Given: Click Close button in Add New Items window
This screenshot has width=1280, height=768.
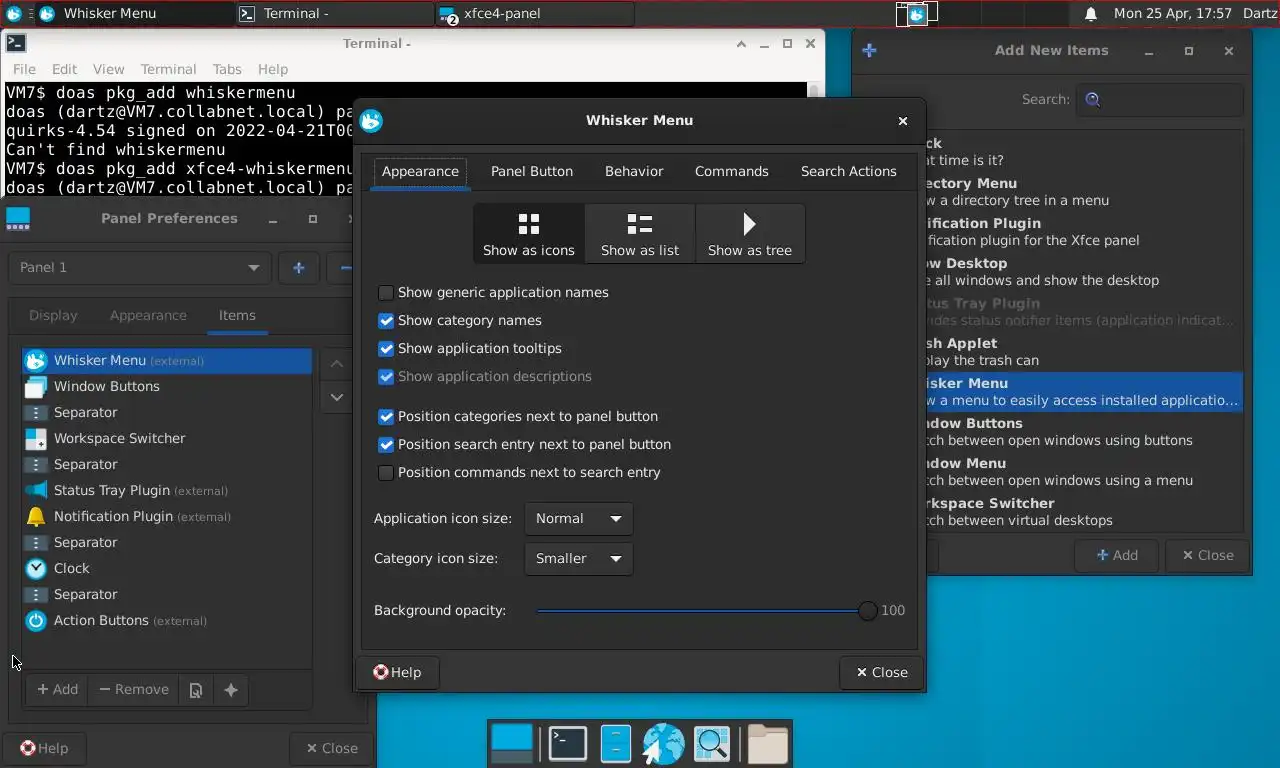Looking at the screenshot, I should pyautogui.click(x=1207, y=555).
